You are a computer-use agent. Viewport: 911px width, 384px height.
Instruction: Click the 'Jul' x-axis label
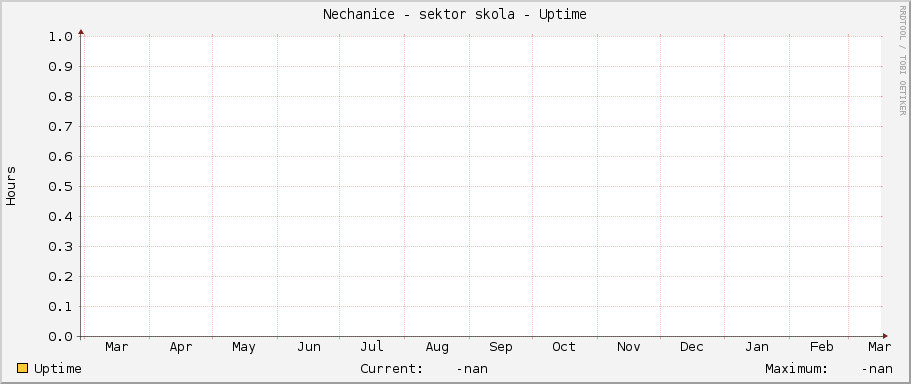tap(372, 347)
